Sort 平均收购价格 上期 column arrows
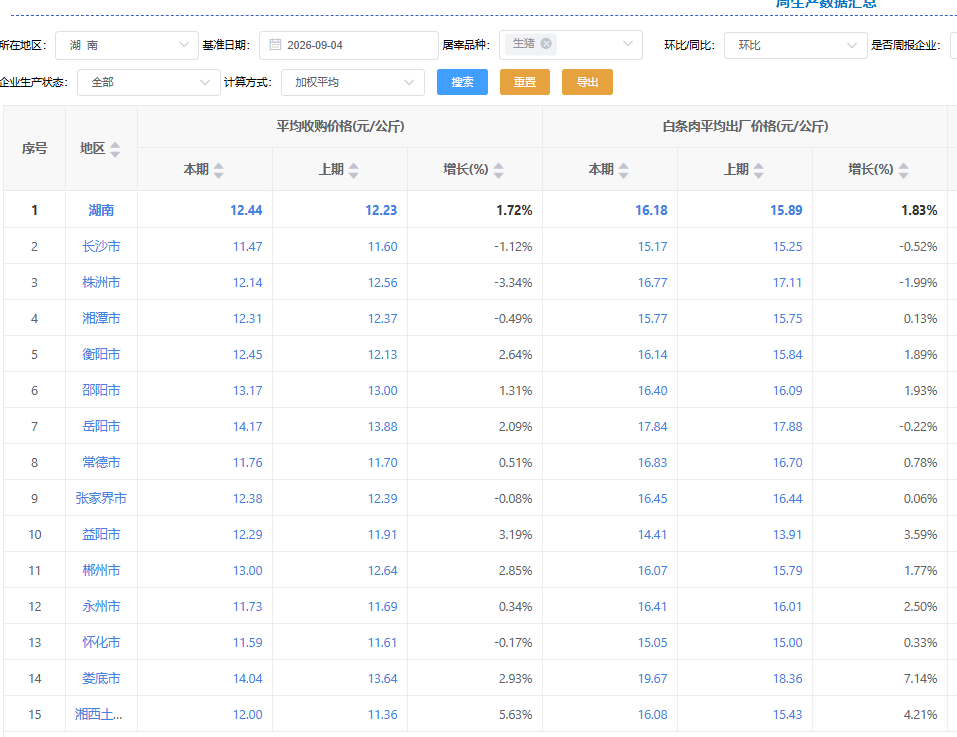This screenshot has height=737, width=957. 353,170
